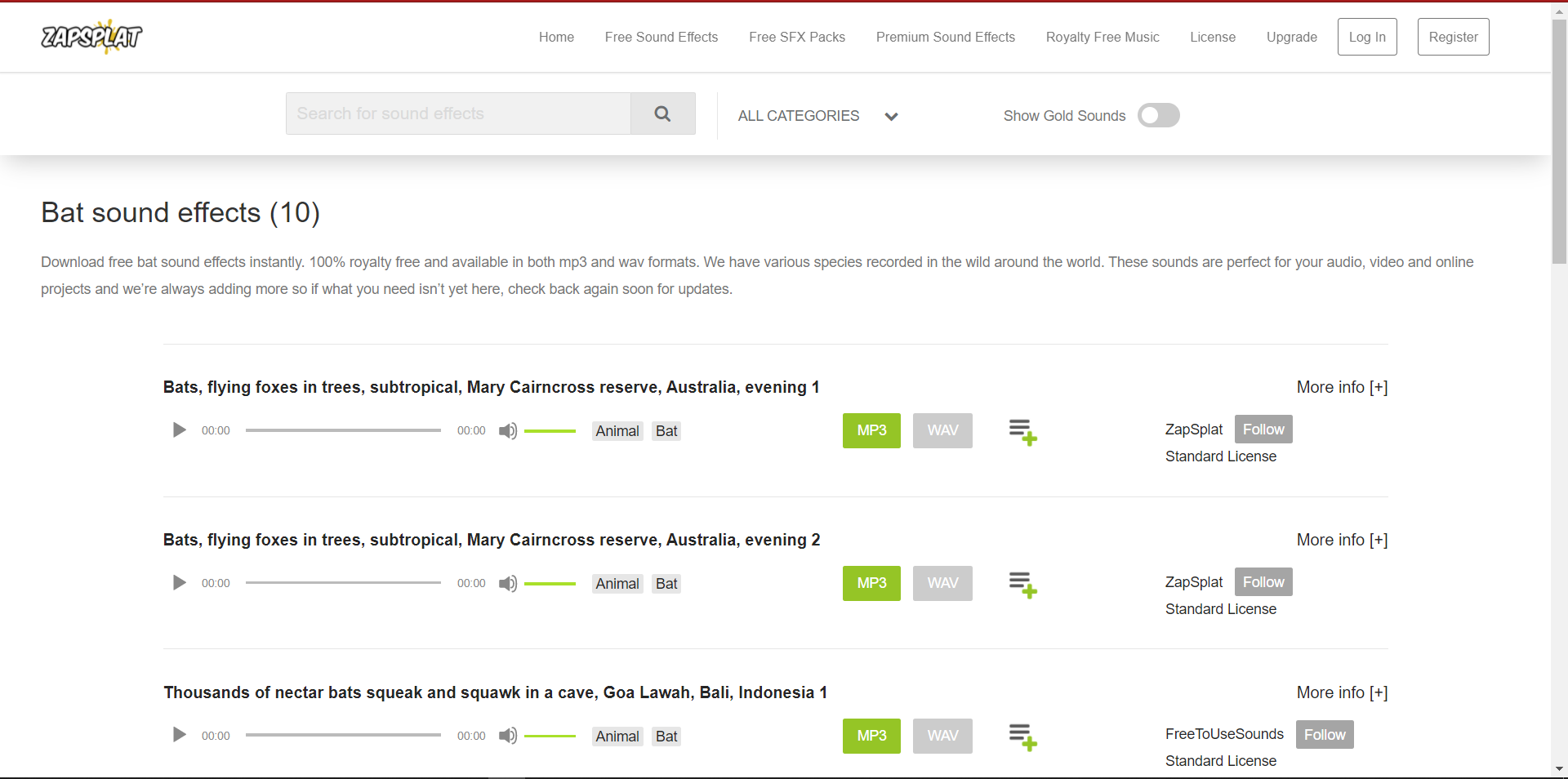Go to Free SFX Packs

click(x=797, y=37)
